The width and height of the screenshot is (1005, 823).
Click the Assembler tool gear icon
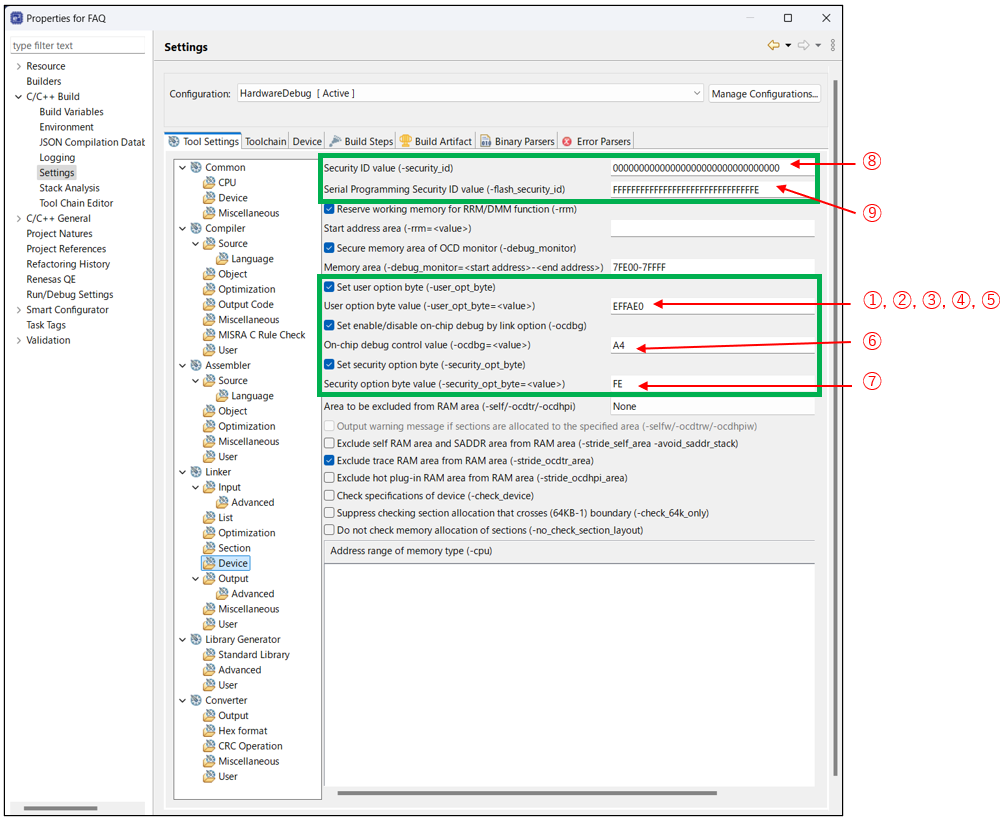pyautogui.click(x=196, y=365)
